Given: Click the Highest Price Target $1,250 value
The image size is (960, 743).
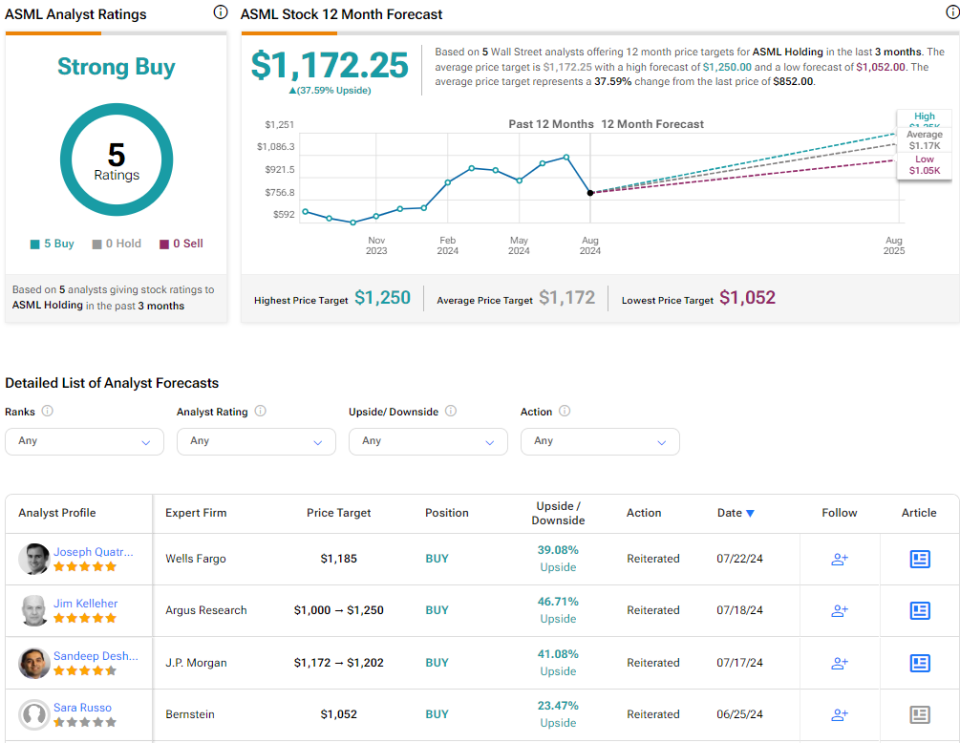Looking at the screenshot, I should coord(383,298).
